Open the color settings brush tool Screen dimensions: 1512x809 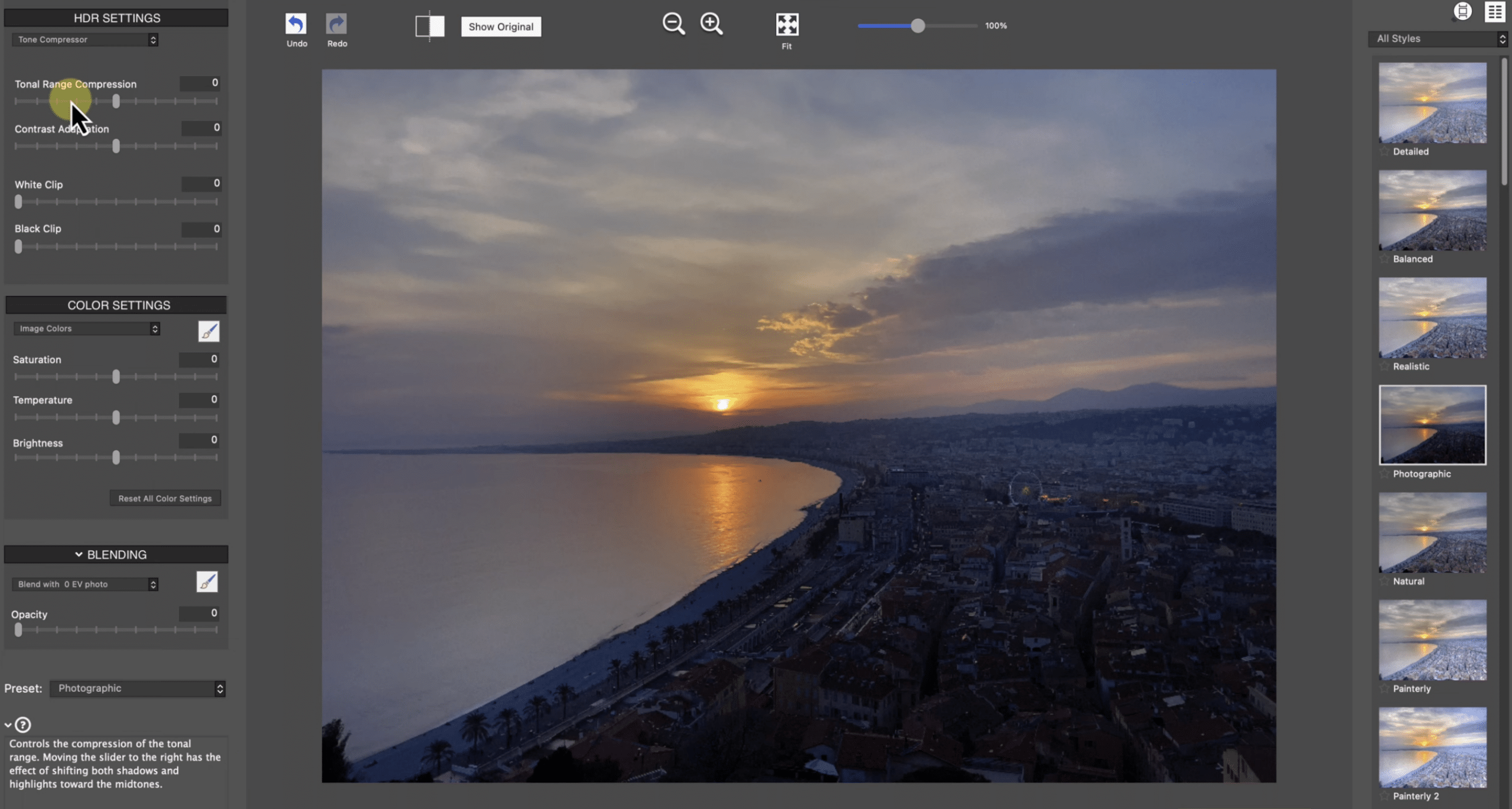click(x=208, y=332)
